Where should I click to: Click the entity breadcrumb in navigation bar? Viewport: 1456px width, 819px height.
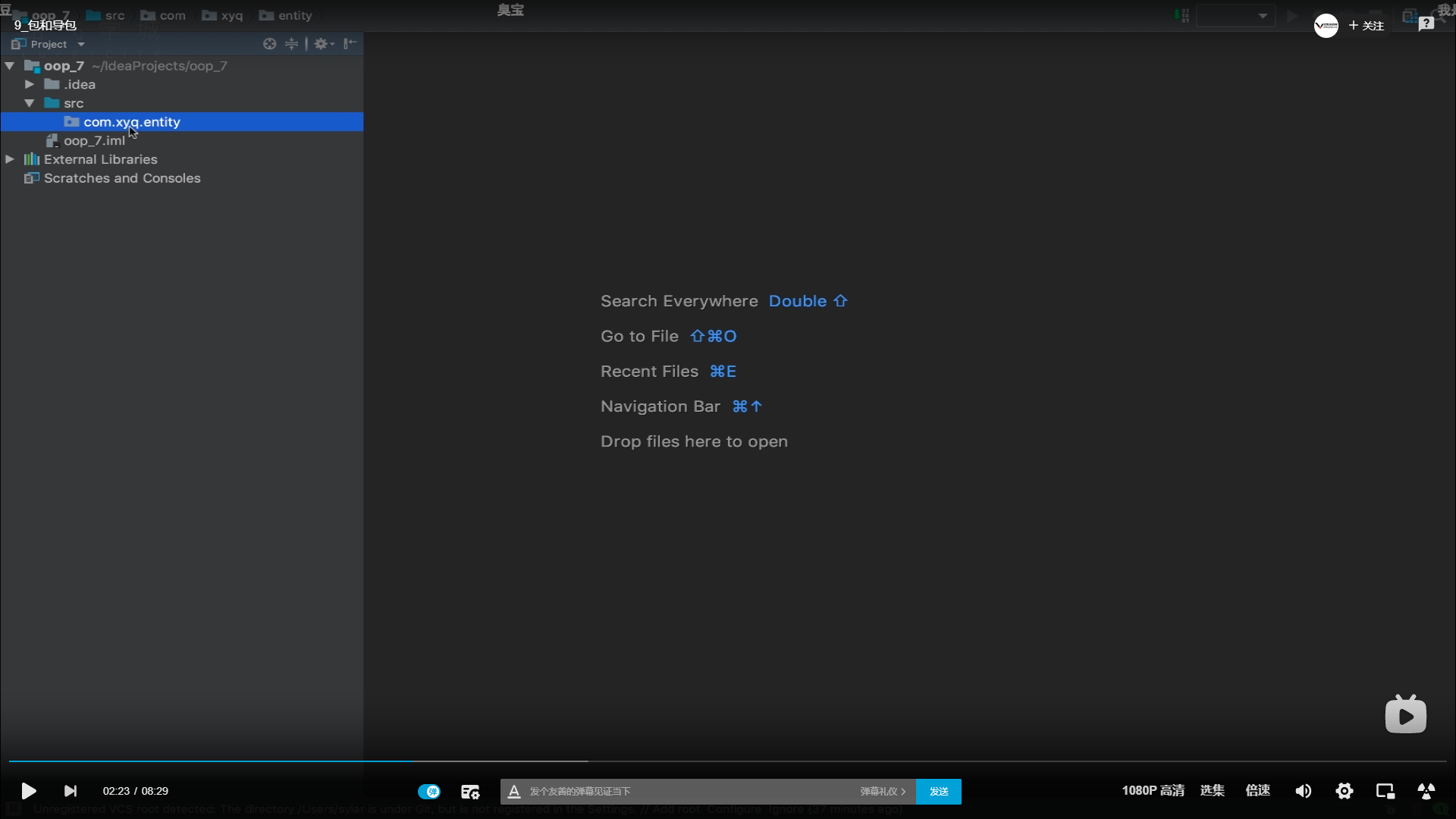tap(294, 15)
